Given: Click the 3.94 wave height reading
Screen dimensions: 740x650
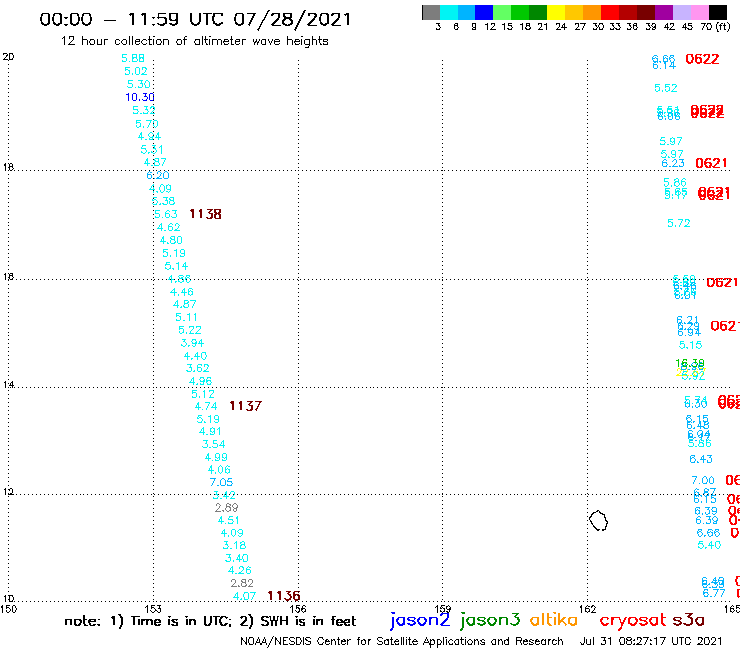Looking at the screenshot, I should 192,343.
